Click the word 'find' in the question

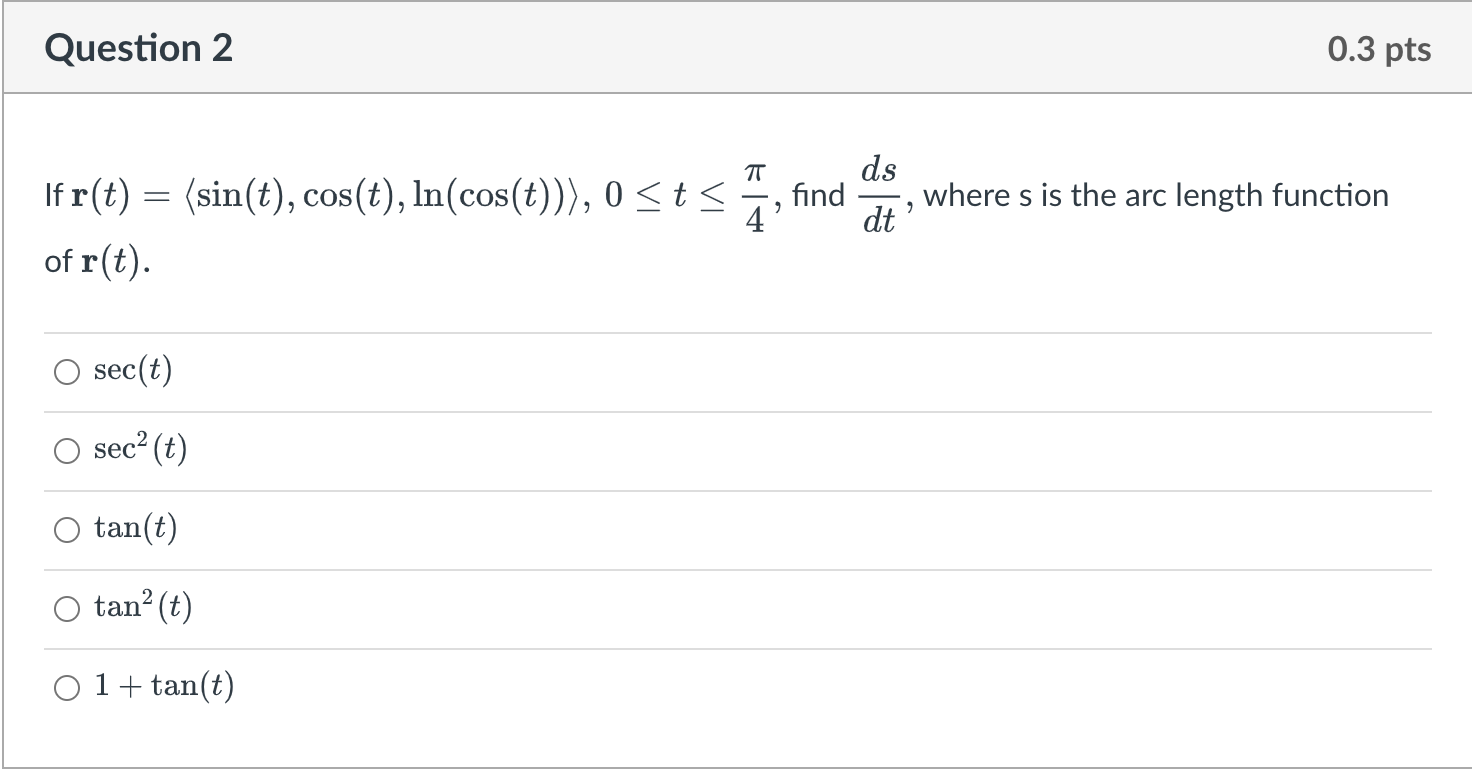click(x=818, y=195)
